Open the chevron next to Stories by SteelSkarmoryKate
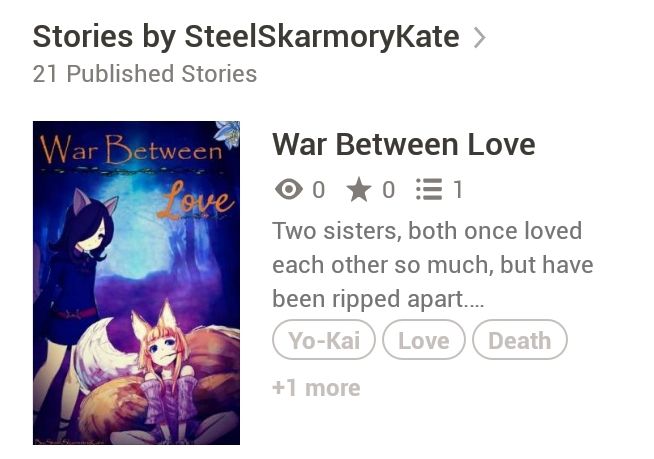The image size is (654, 459). click(x=480, y=38)
